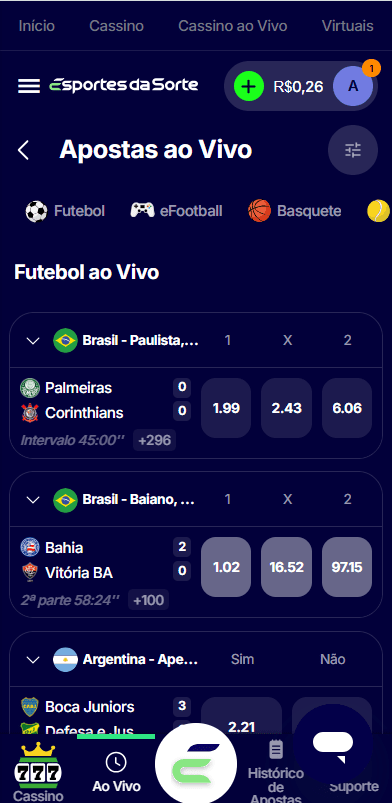This screenshot has height=803, width=392.
Task: Collapse the Brasil - Baiano league section
Action: click(x=33, y=500)
